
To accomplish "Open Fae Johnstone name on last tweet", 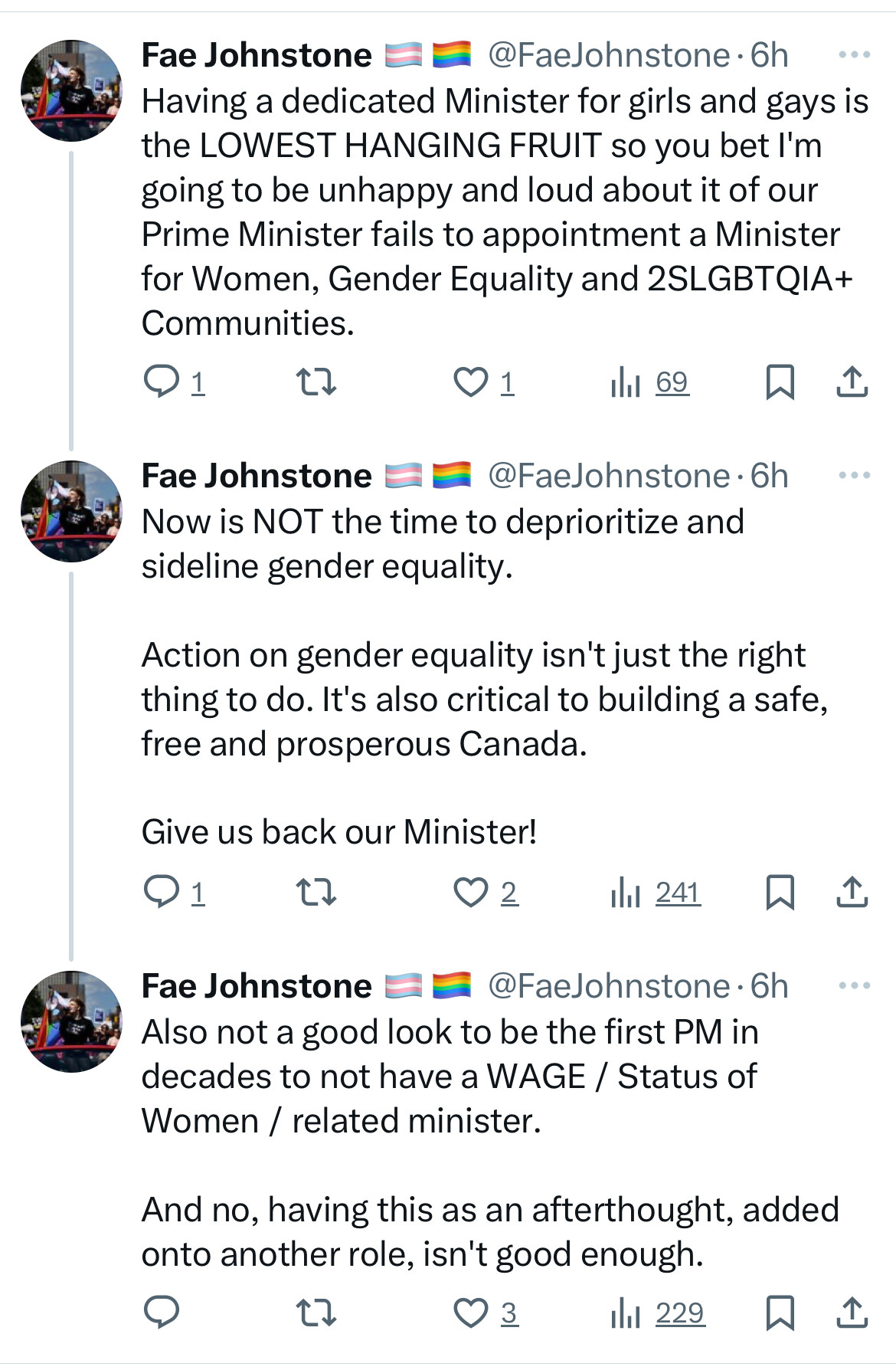I will pyautogui.click(x=257, y=986).
